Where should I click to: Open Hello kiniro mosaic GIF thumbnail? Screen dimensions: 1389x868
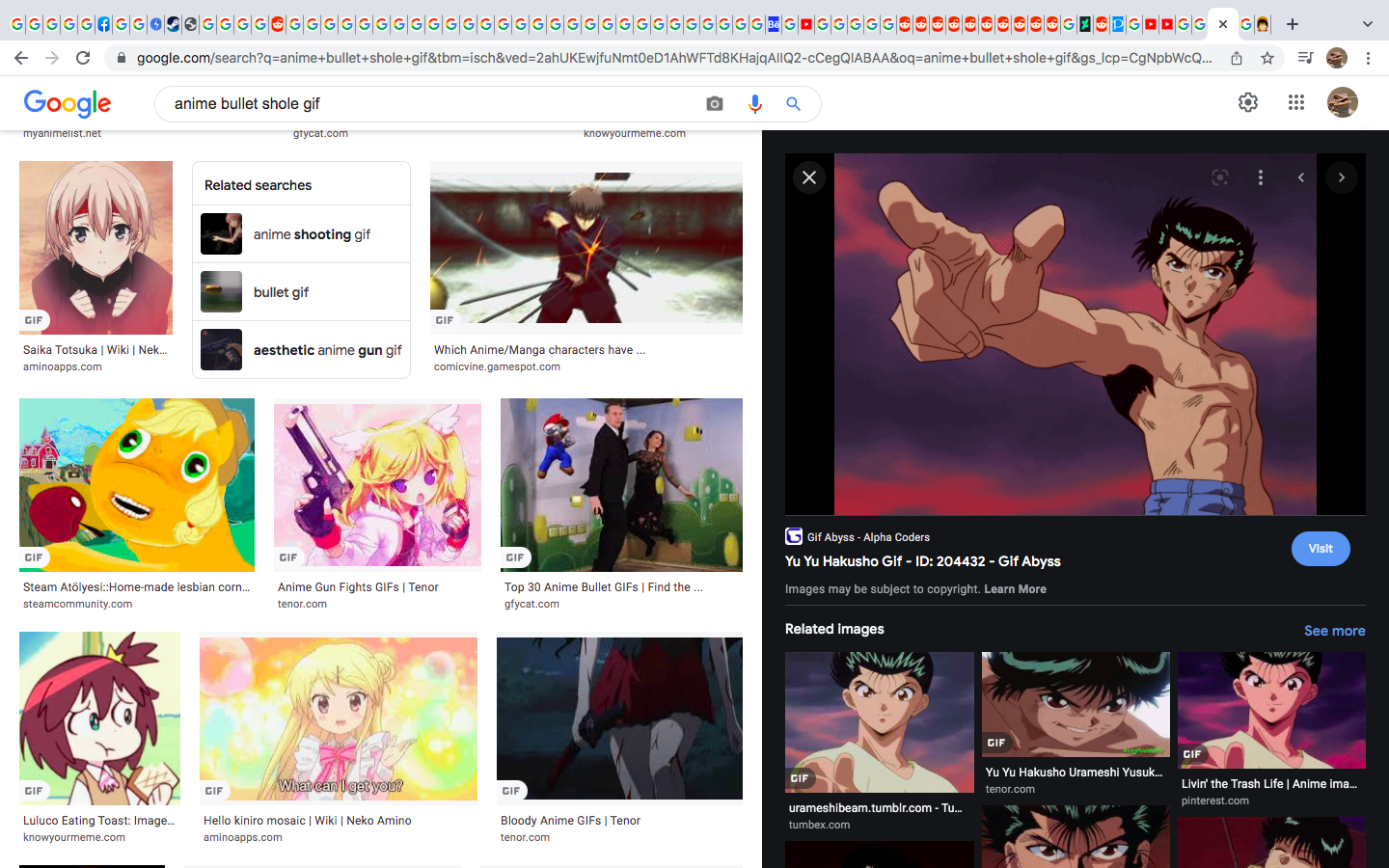pos(339,719)
